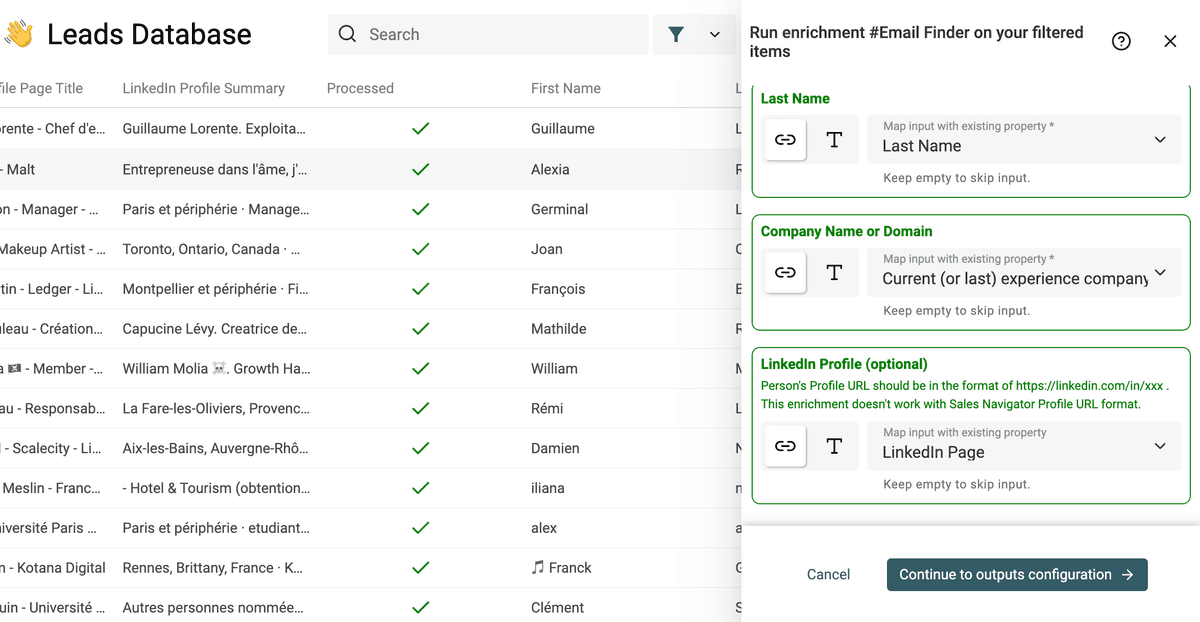Click the Leads Database title
Image resolution: width=1200 pixels, height=622 pixels.
click(149, 34)
